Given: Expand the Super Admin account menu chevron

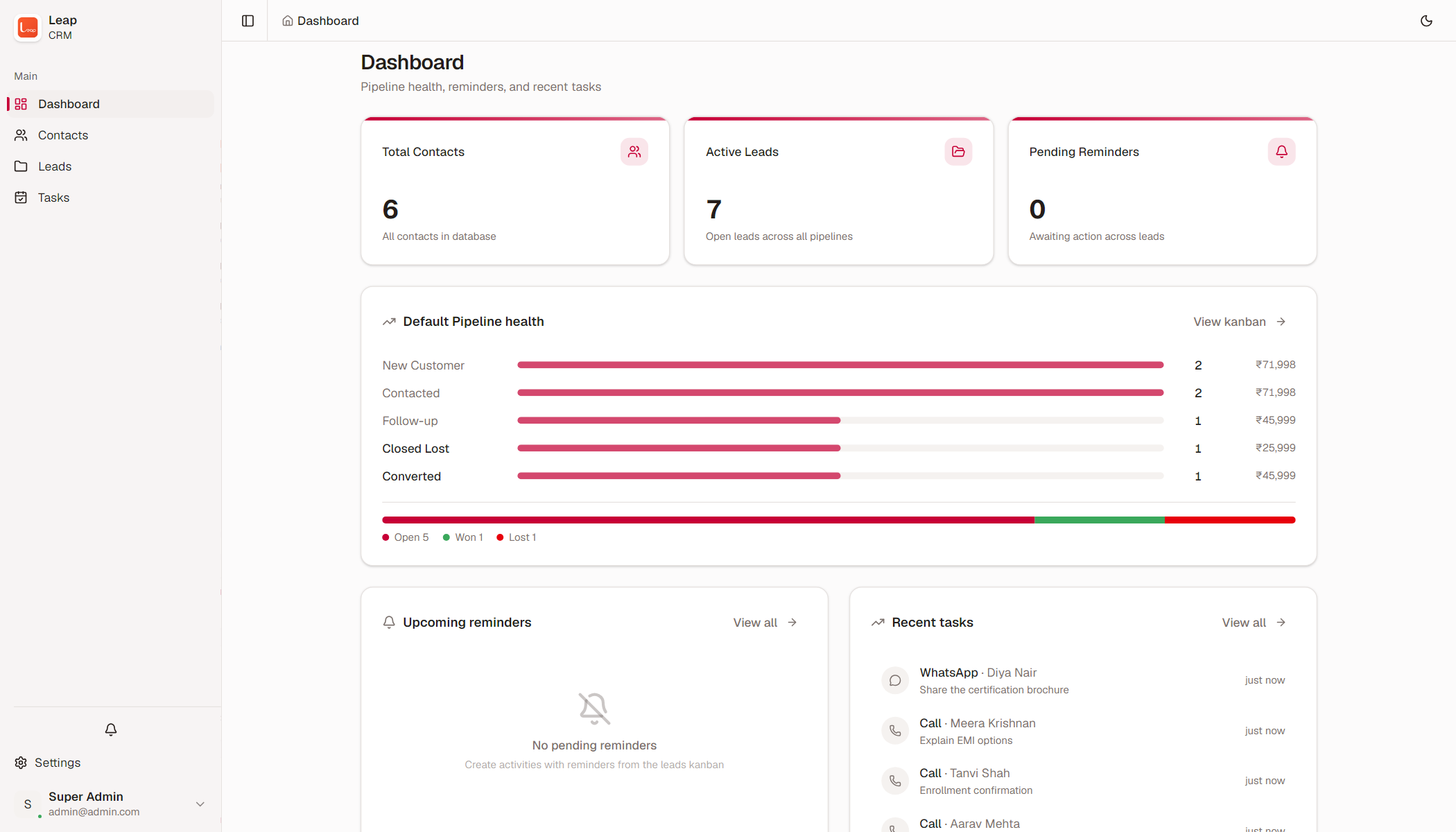Looking at the screenshot, I should [x=200, y=804].
